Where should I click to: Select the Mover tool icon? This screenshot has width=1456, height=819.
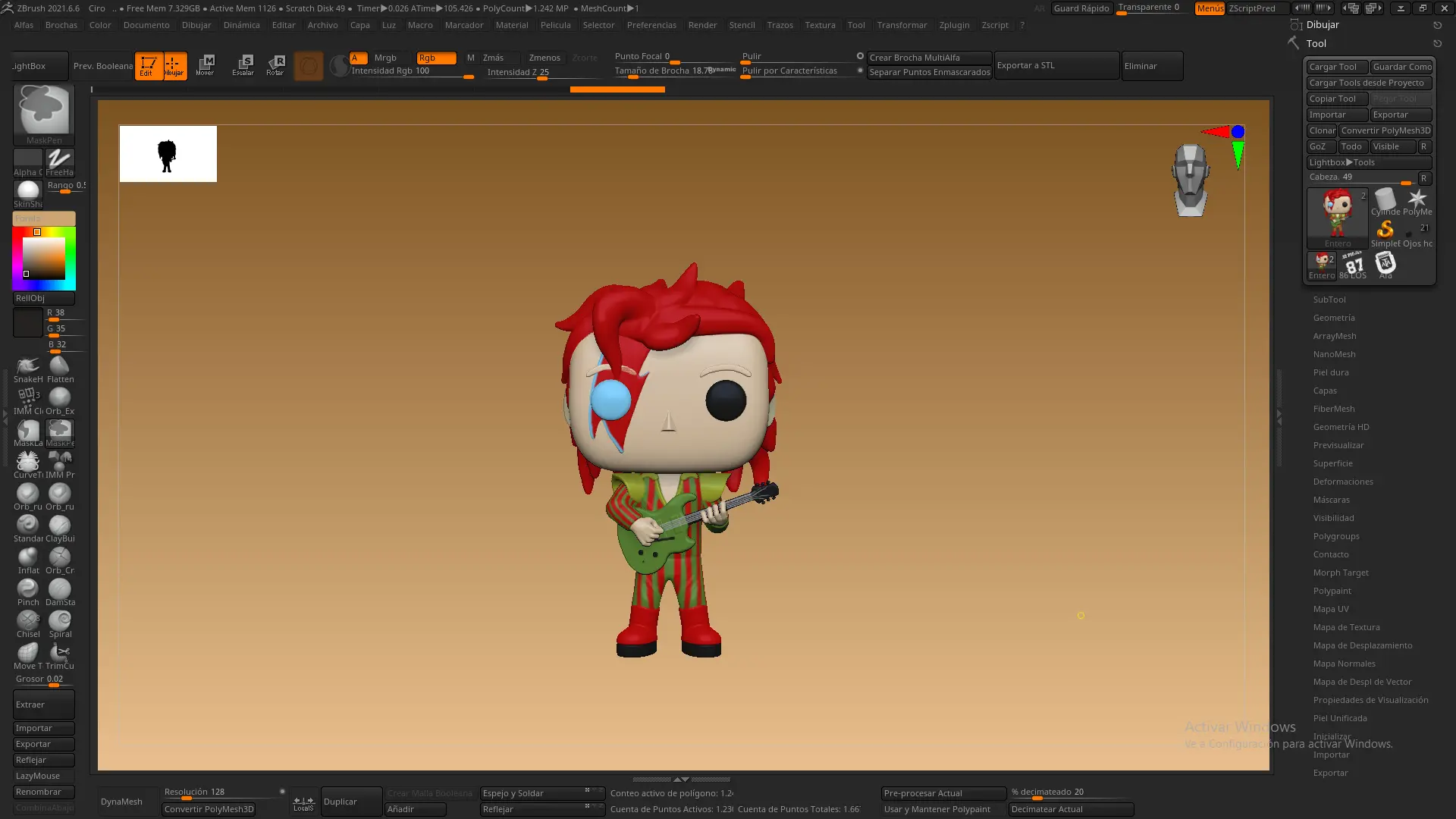coord(206,66)
